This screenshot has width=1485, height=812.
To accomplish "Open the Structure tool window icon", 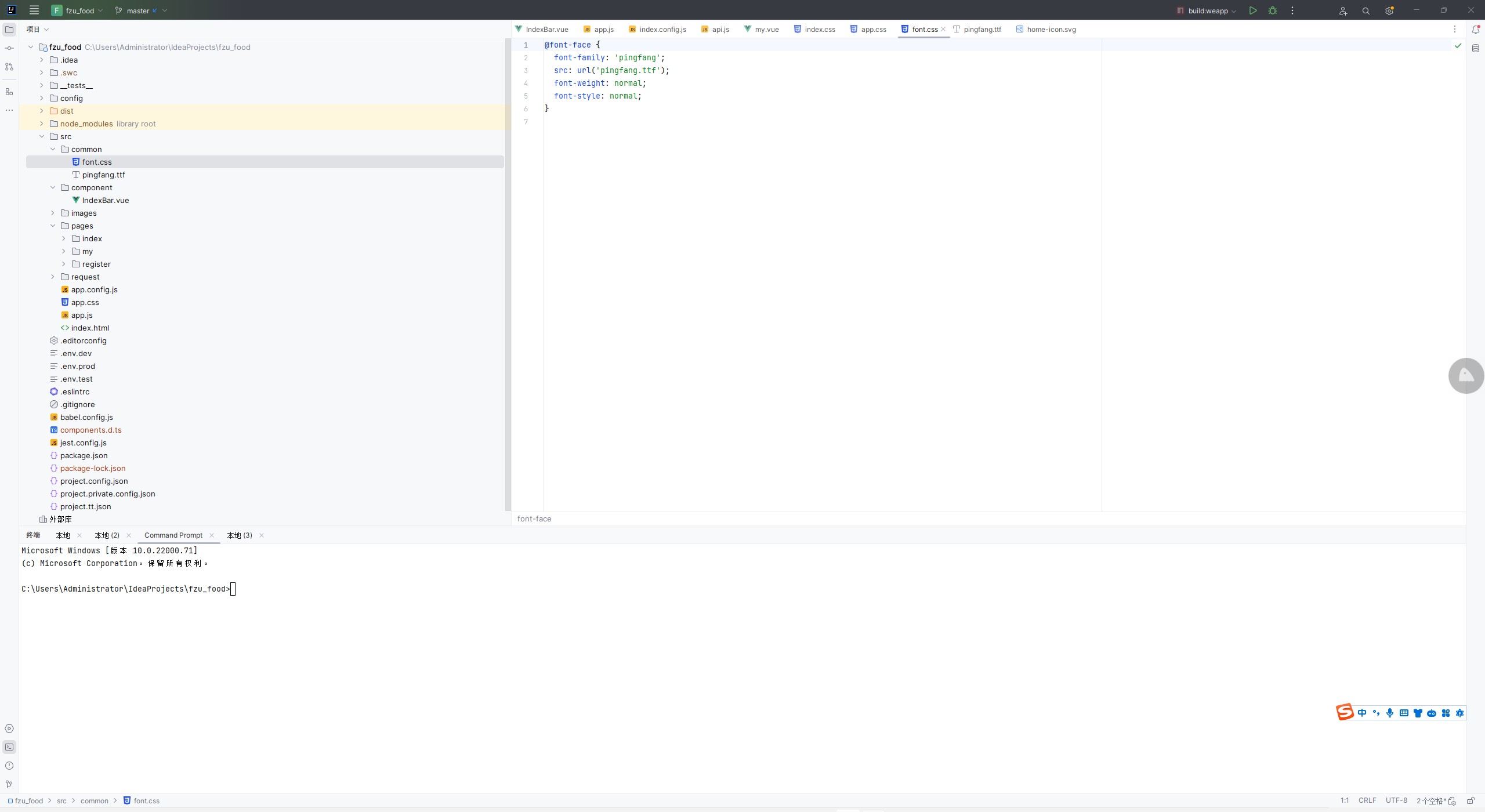I will click(9, 92).
